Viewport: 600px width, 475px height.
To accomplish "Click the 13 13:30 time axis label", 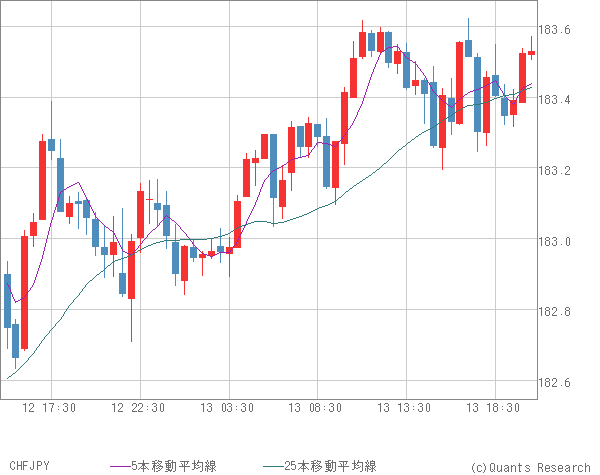I will click(x=404, y=408).
